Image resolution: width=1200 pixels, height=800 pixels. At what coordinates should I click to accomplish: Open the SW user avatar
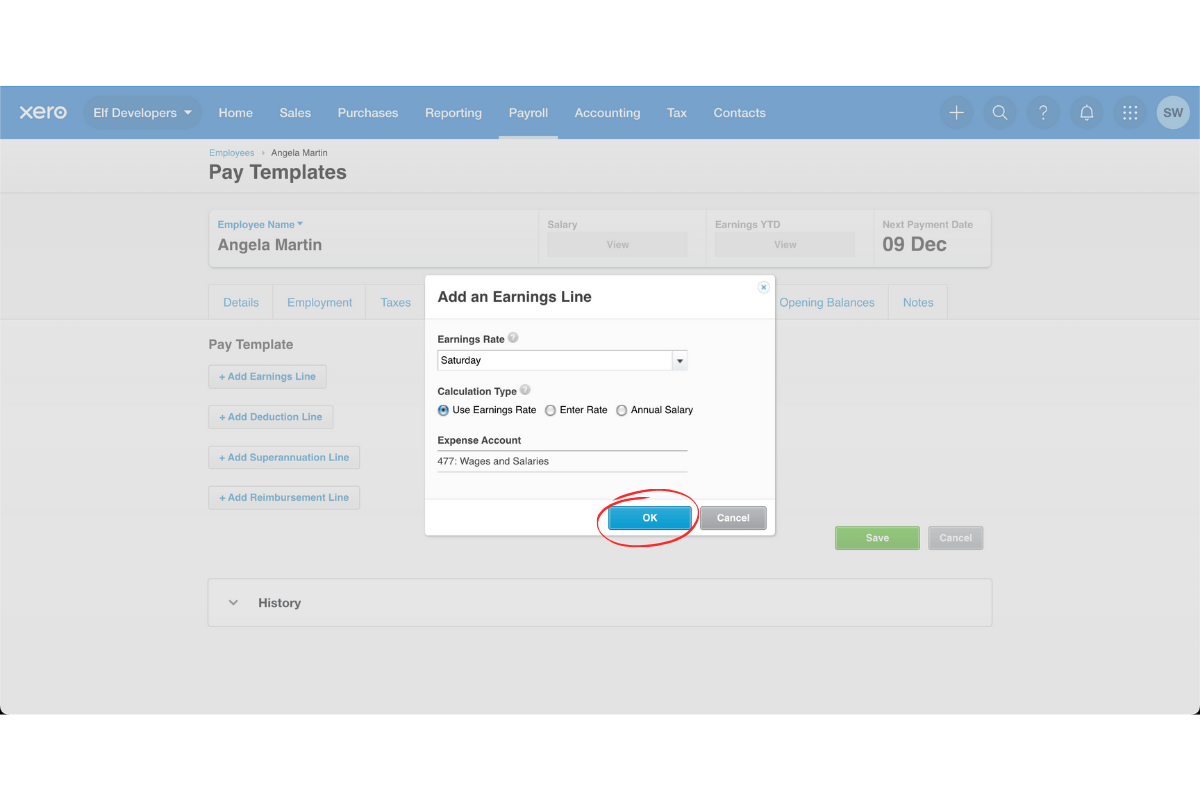[1173, 113]
